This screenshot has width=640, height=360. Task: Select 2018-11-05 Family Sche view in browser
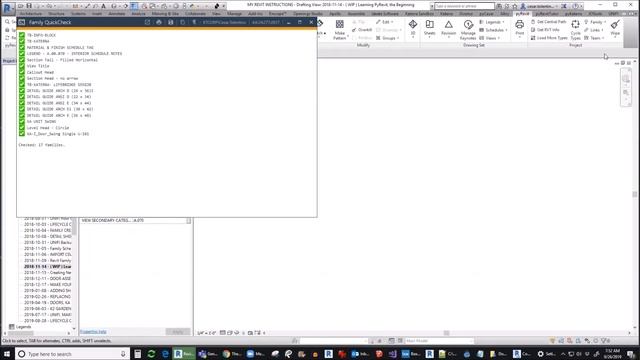(47, 248)
